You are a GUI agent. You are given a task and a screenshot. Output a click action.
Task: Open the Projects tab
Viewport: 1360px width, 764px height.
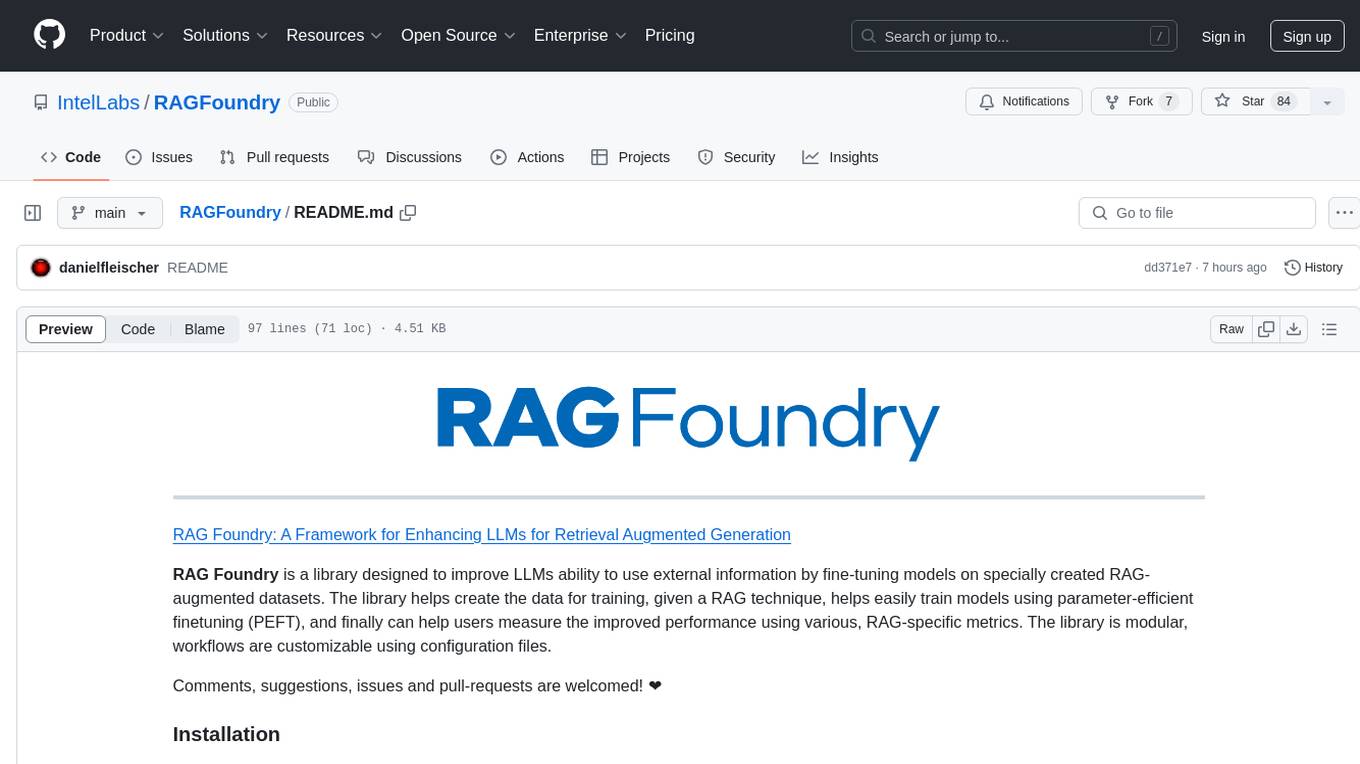631,157
